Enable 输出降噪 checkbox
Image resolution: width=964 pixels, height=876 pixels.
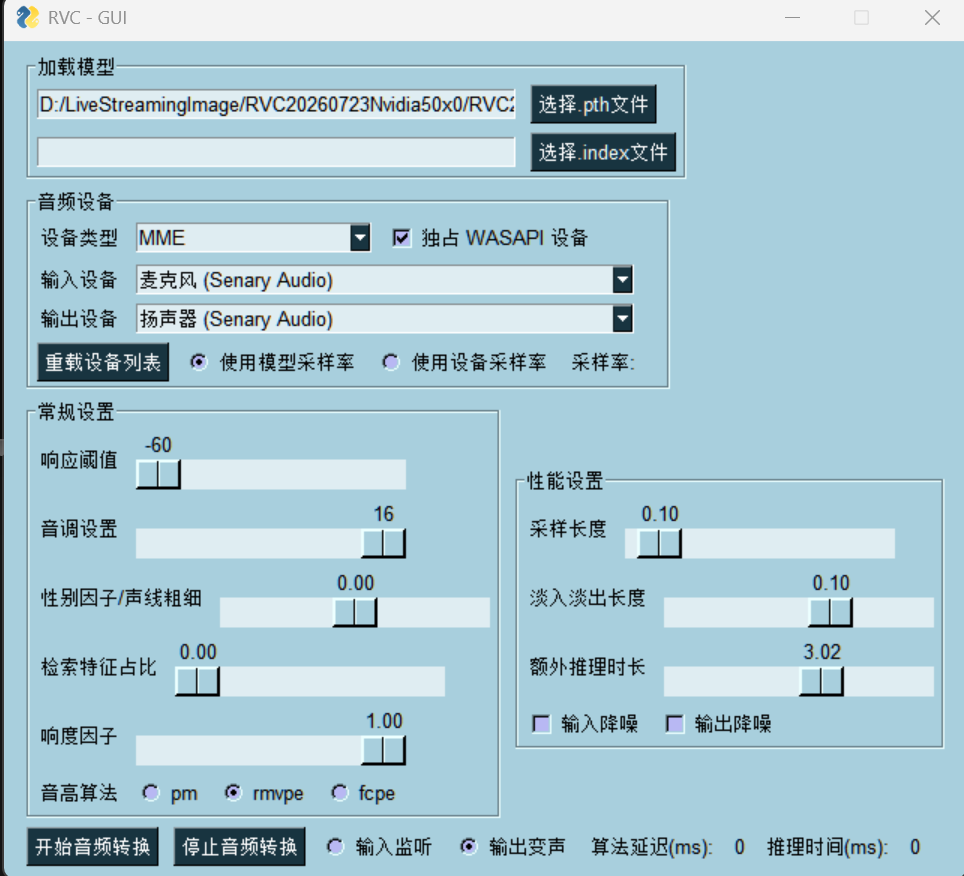674,724
